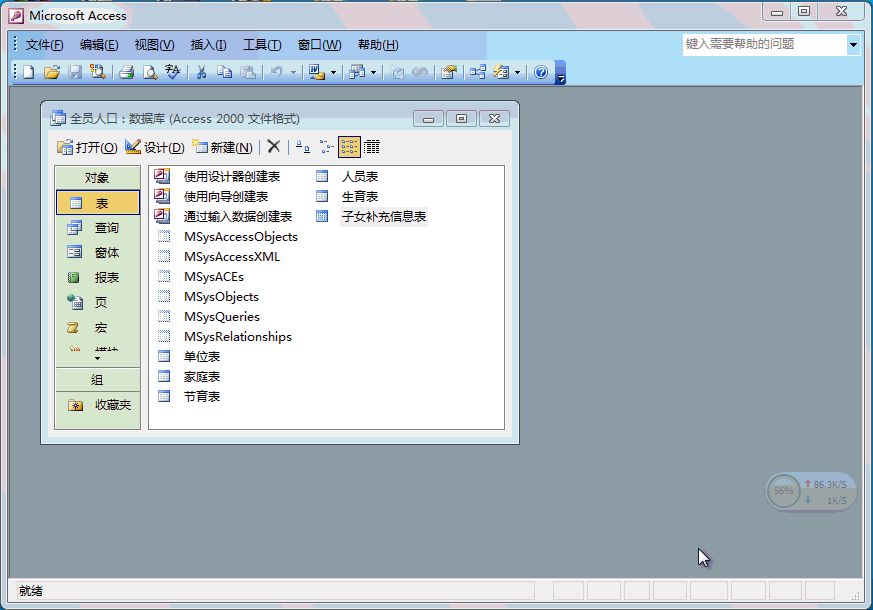
Task: Click the Properties icon in toolbar
Action: tap(449, 72)
